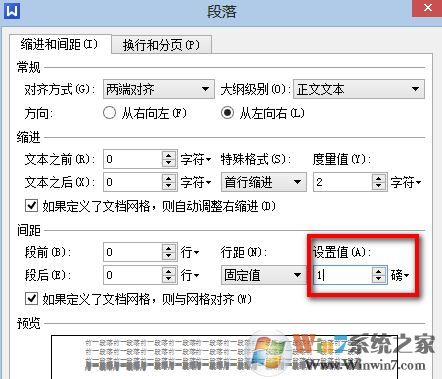
Task: Switch to the 缩进和间距 tab
Action: (x=59, y=44)
